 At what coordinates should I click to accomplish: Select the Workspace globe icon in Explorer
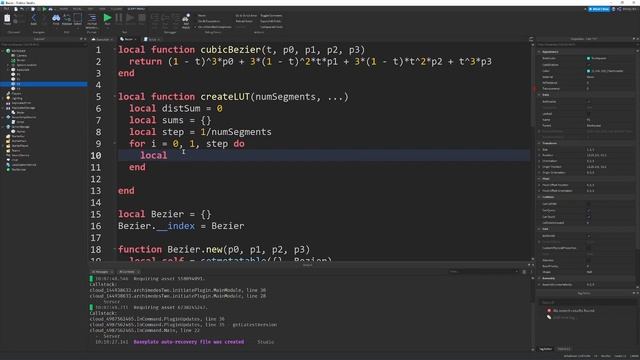(x=8, y=51)
